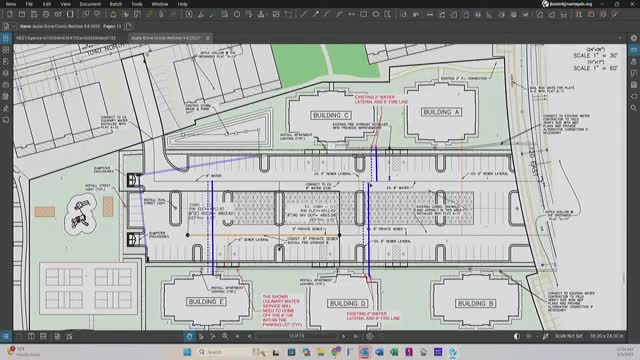Toggle split view vertical in bottom bar
Viewport: 640px width, 360px height.
(x=31, y=336)
